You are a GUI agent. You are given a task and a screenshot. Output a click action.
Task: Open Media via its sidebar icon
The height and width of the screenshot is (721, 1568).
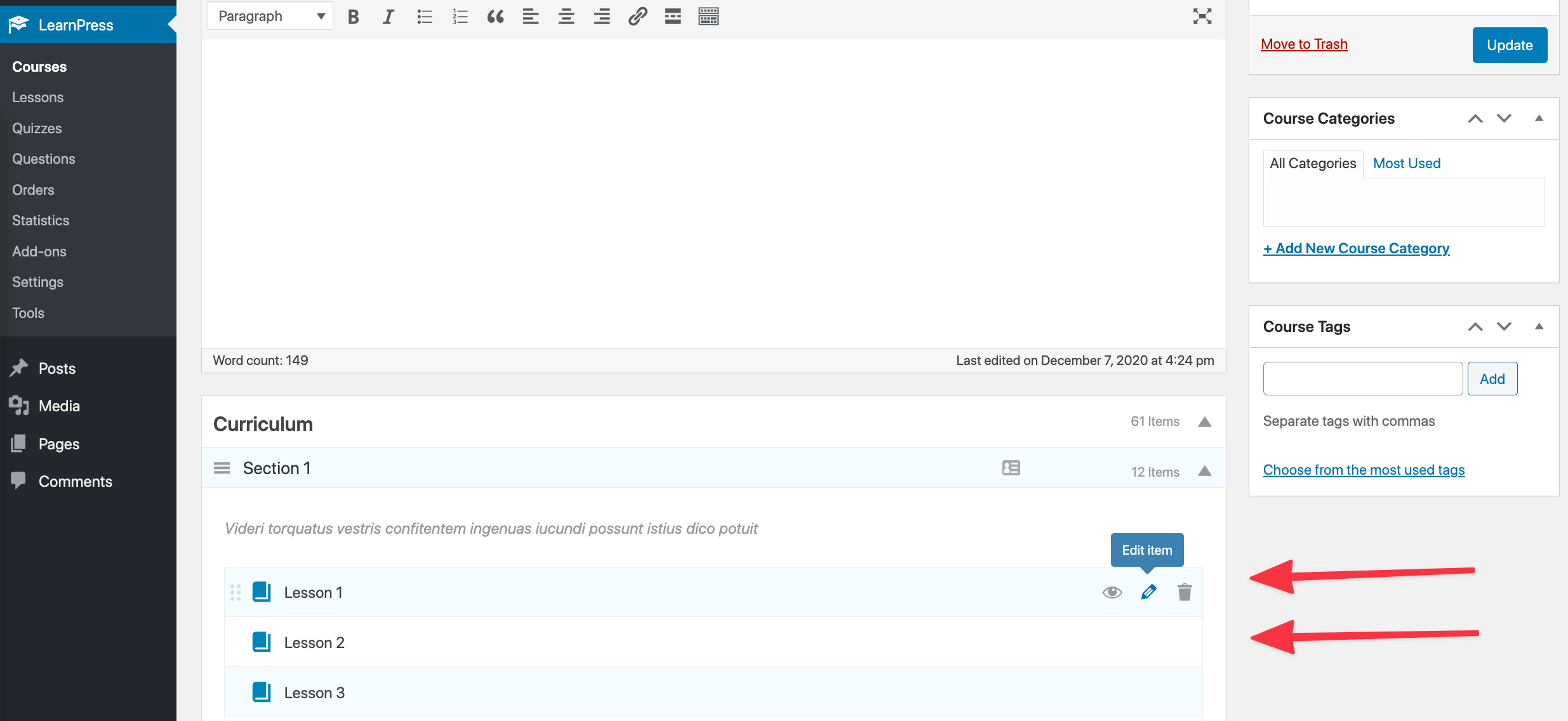(x=18, y=406)
